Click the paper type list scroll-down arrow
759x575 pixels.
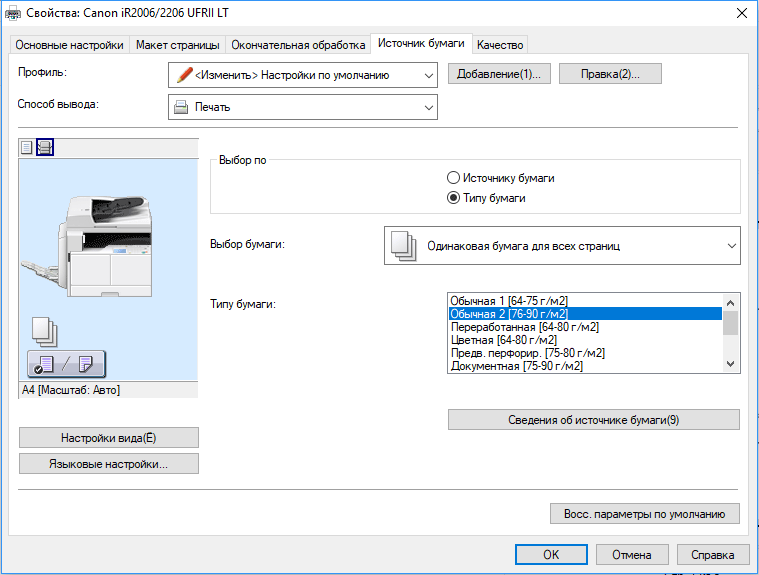point(731,364)
